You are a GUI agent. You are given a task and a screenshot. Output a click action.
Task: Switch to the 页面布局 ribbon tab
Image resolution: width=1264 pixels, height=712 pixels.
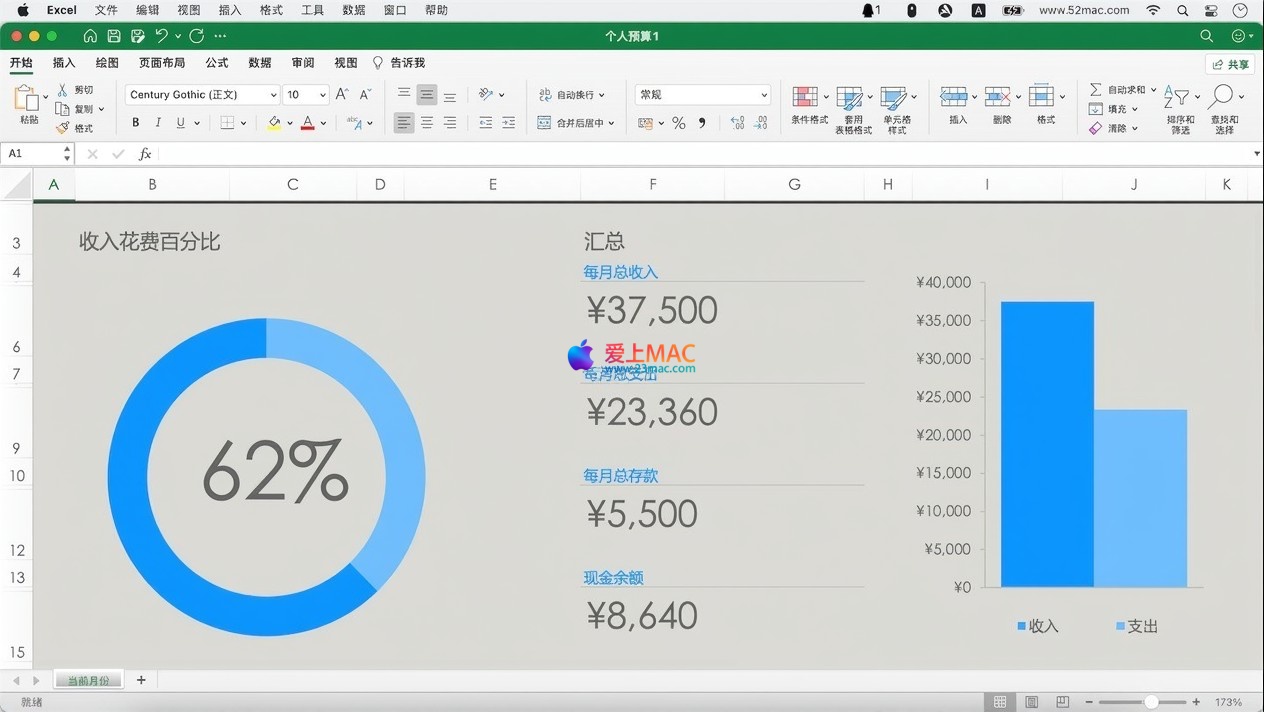162,63
